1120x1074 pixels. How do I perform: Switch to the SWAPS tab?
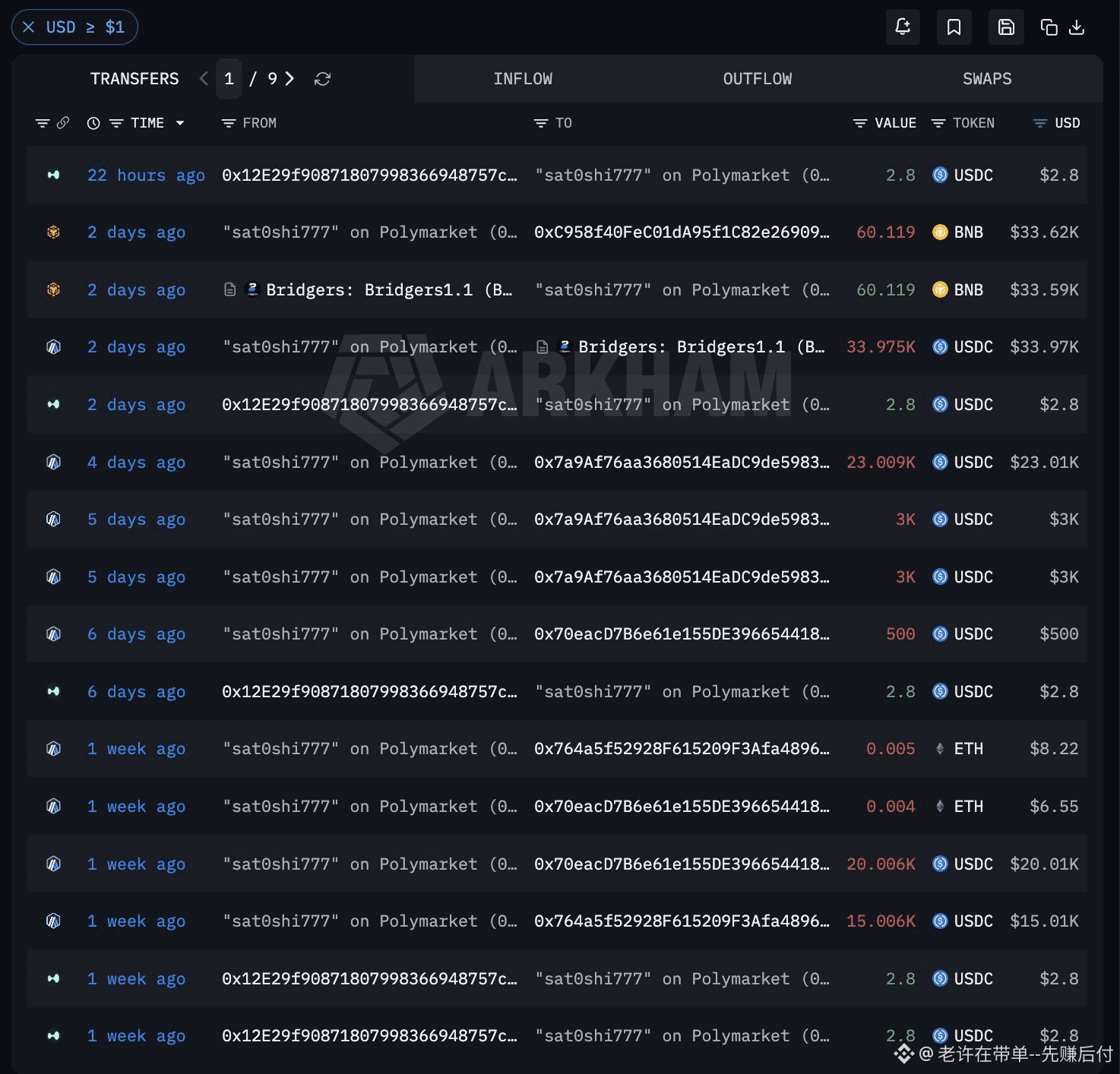(x=987, y=79)
